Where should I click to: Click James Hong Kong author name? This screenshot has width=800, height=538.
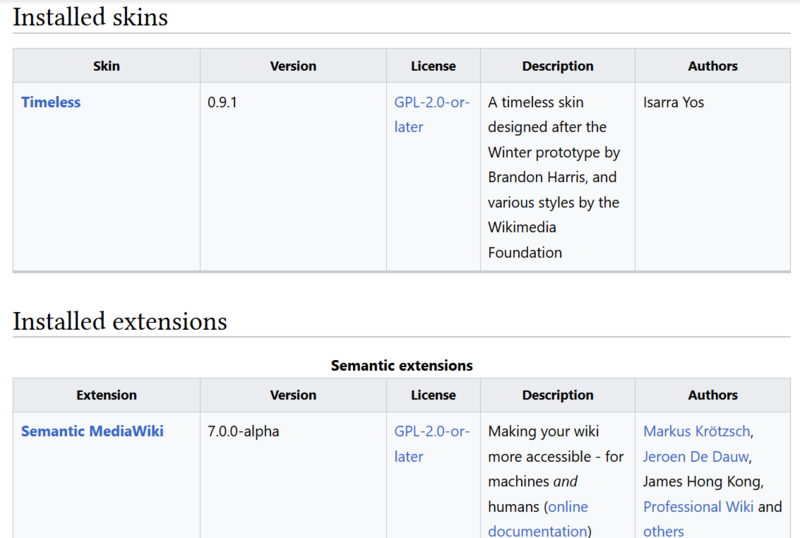click(x=703, y=481)
